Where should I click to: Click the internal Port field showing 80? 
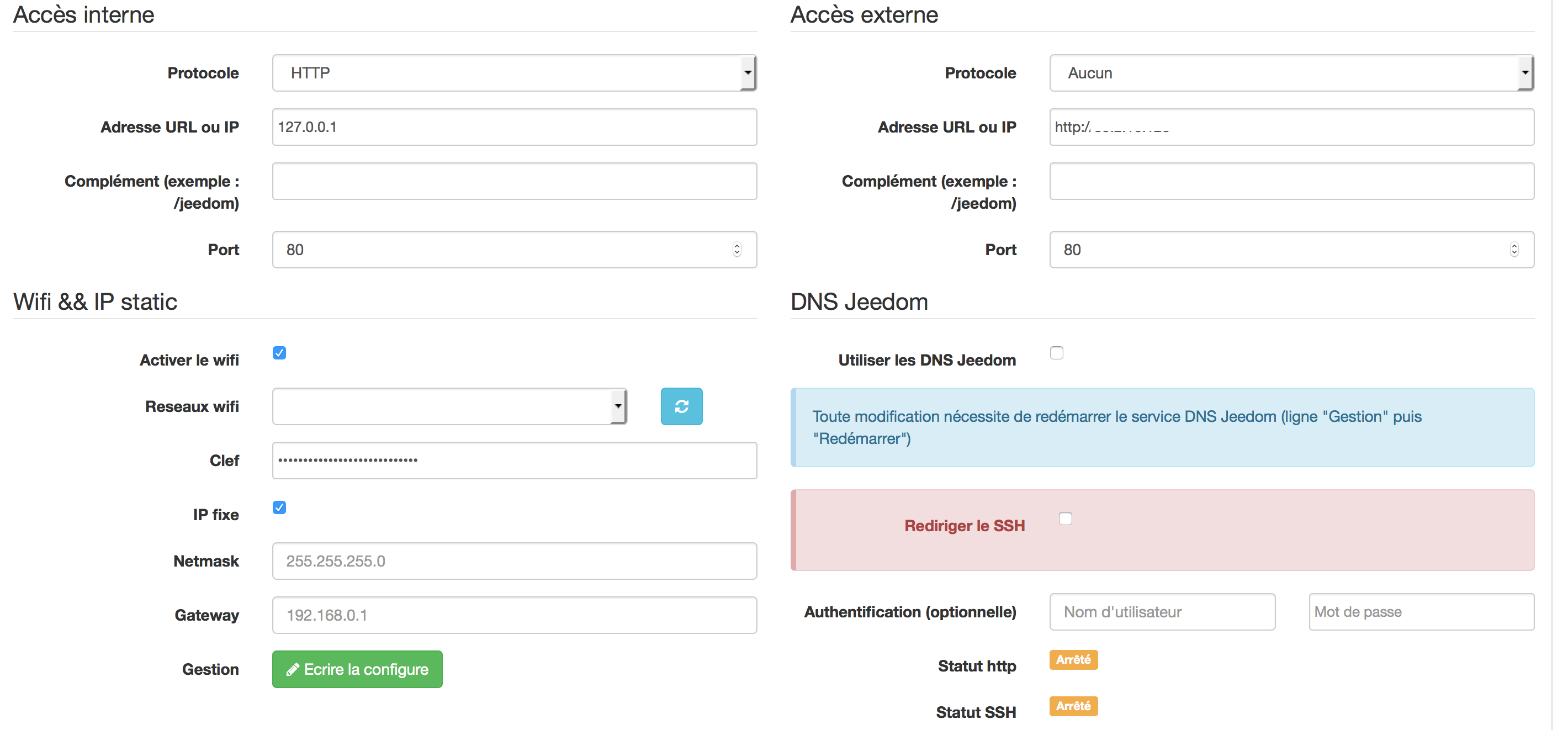(x=515, y=250)
